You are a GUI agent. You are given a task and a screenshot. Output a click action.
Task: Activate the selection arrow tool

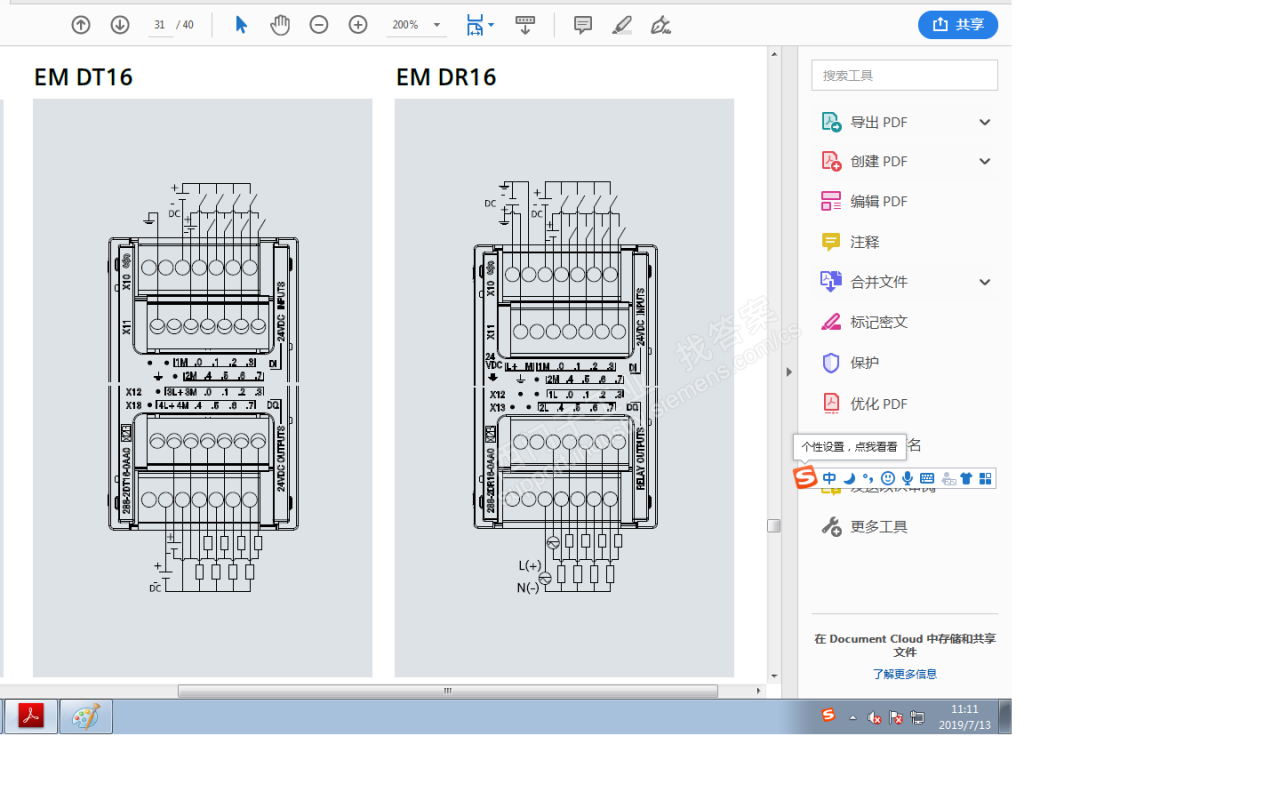[x=241, y=25]
